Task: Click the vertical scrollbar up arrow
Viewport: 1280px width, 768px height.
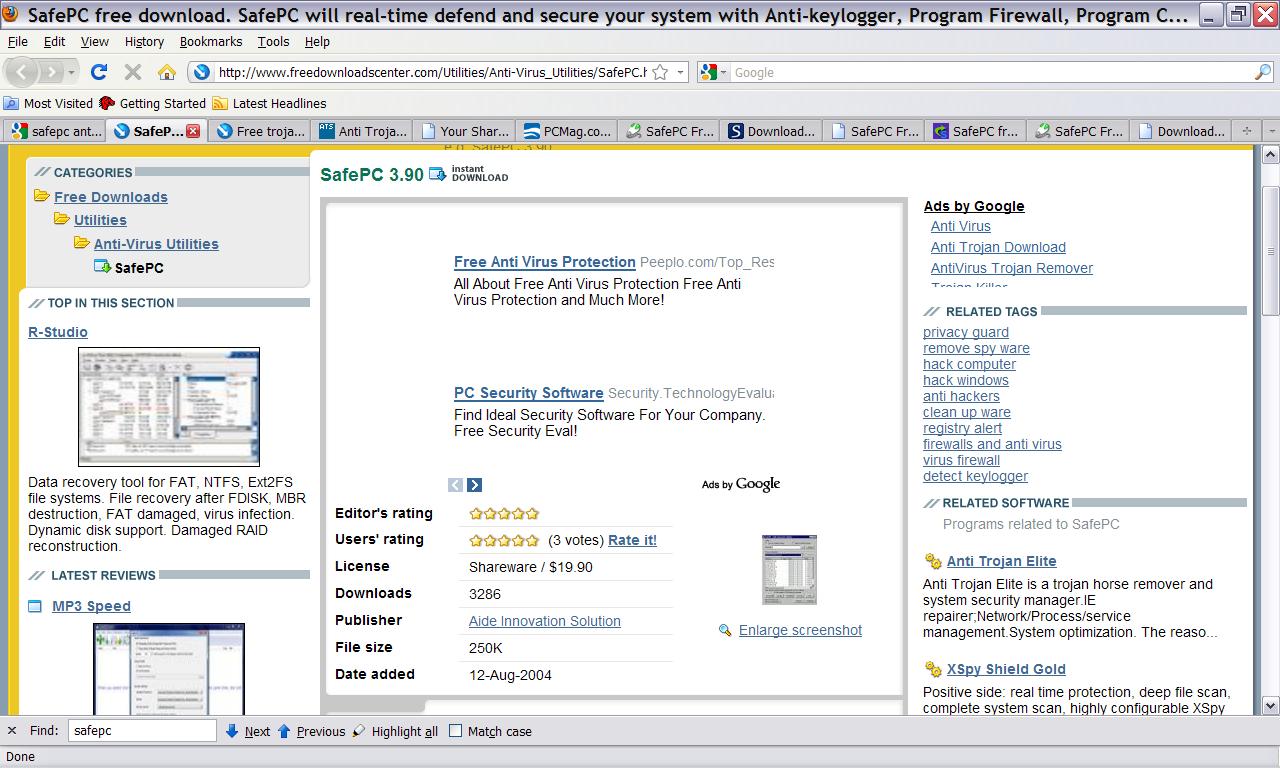Action: tap(1271, 154)
